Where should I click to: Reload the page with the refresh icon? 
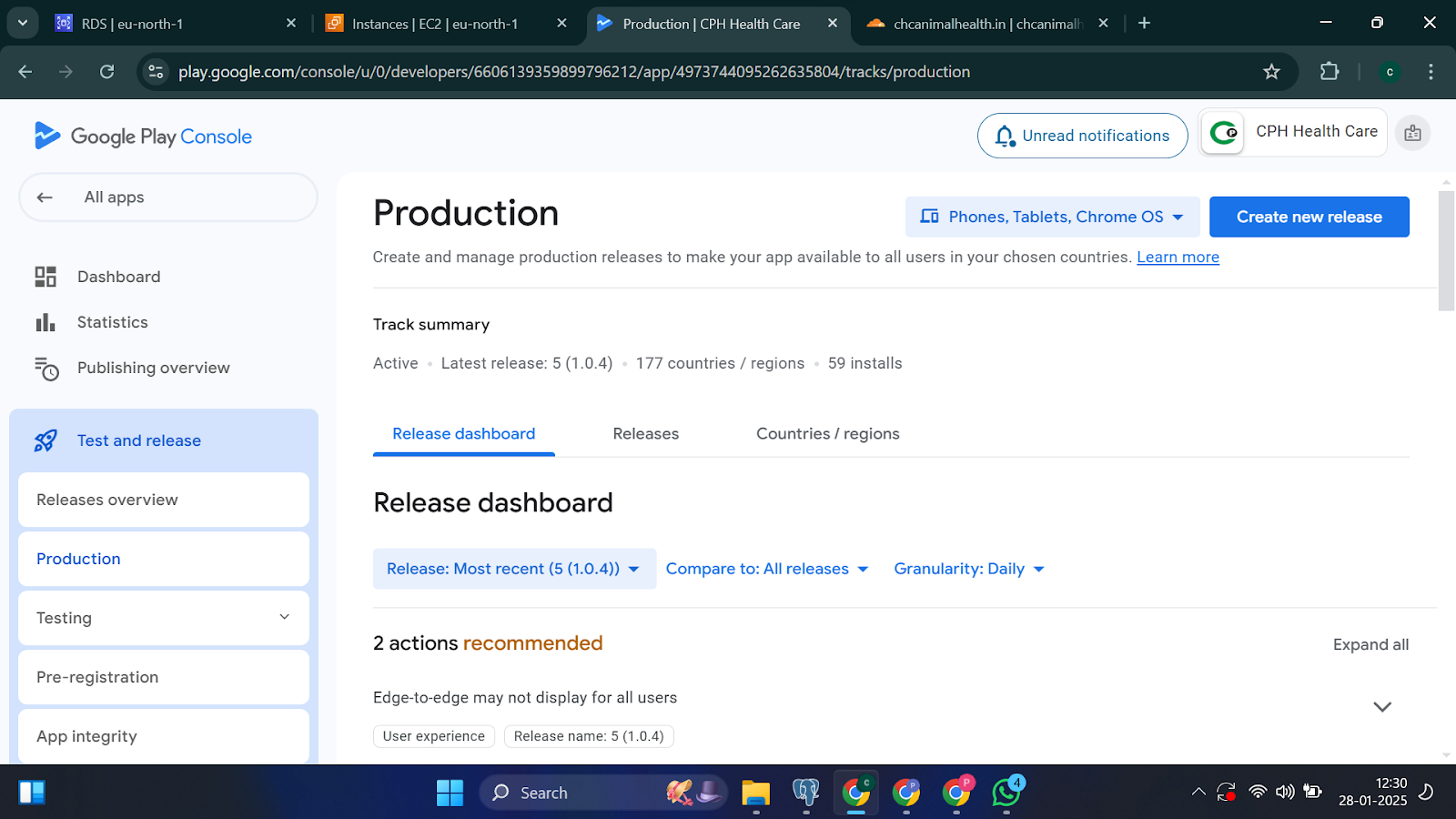click(x=106, y=72)
